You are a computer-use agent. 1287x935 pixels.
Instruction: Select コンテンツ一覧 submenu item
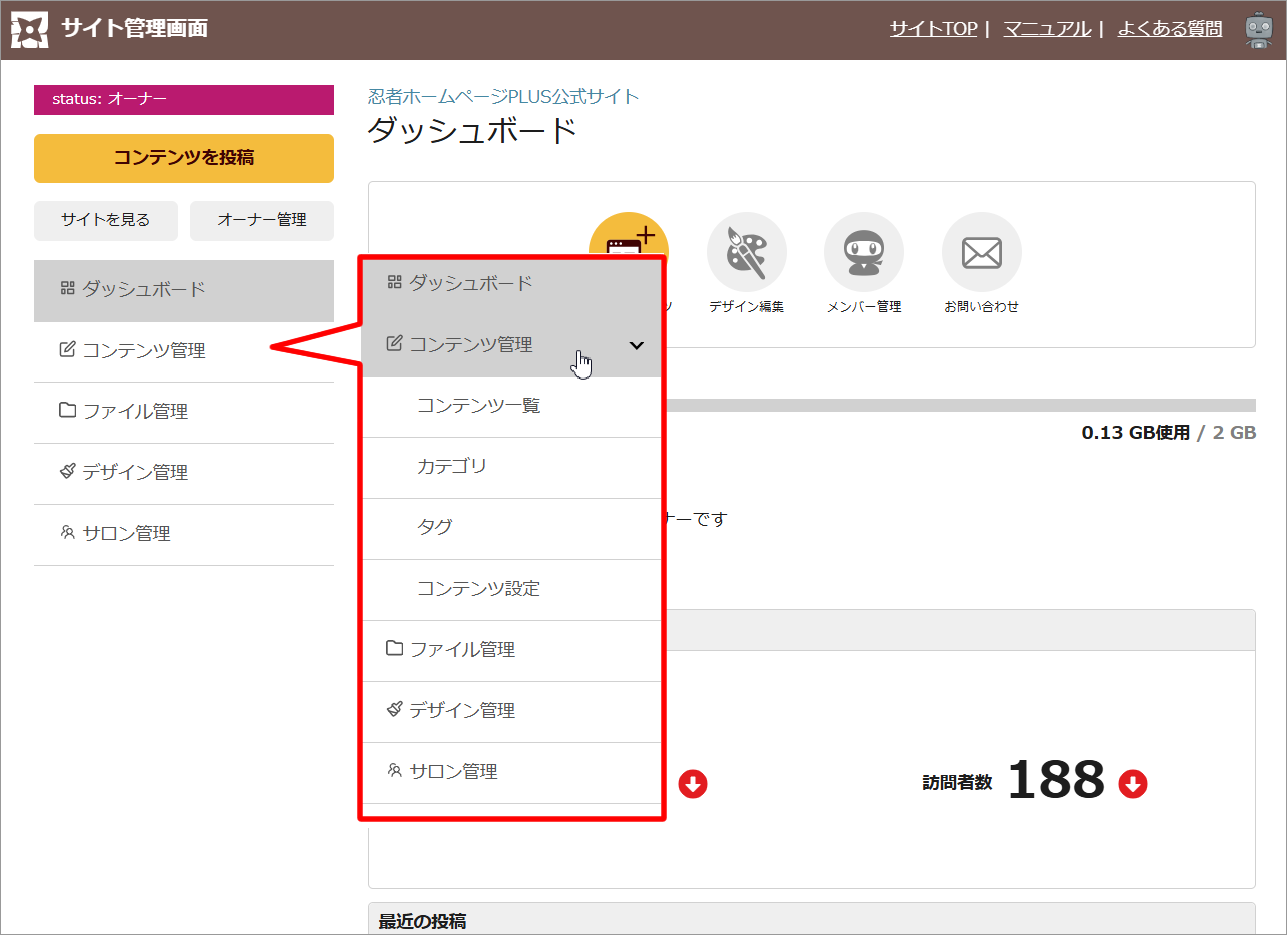click(x=478, y=406)
